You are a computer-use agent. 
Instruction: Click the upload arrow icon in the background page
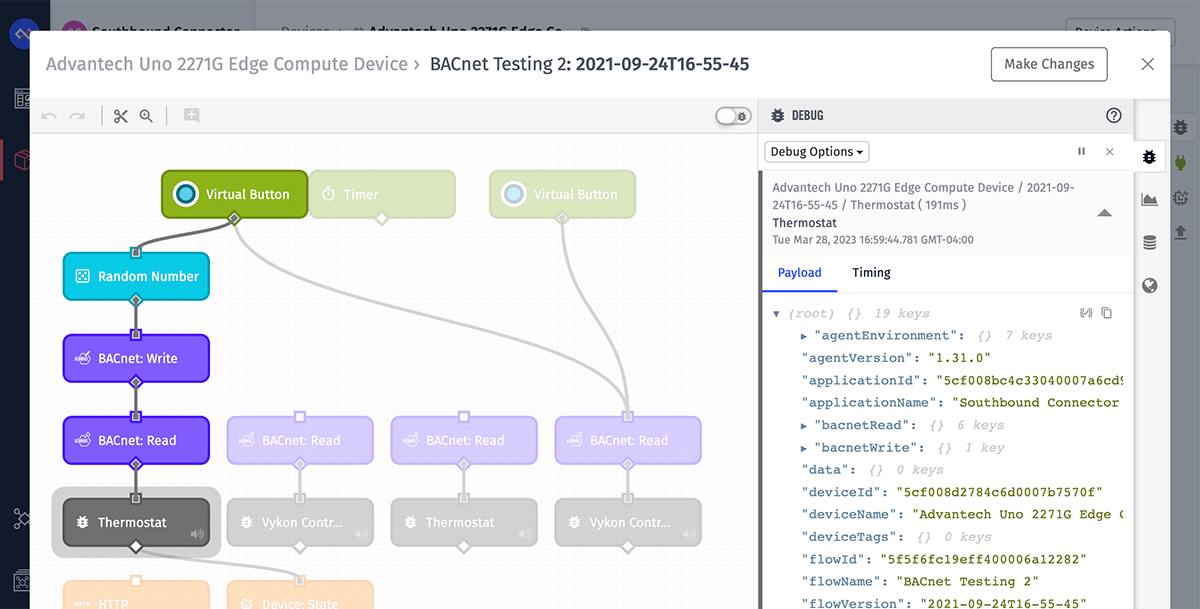(1180, 232)
